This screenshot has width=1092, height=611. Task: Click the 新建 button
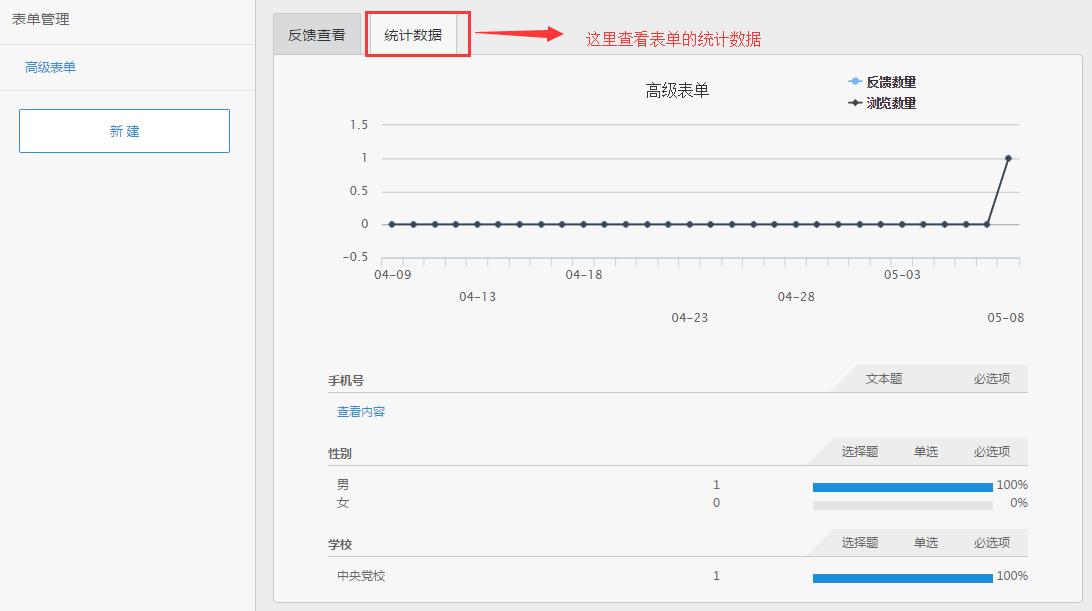tap(124, 131)
